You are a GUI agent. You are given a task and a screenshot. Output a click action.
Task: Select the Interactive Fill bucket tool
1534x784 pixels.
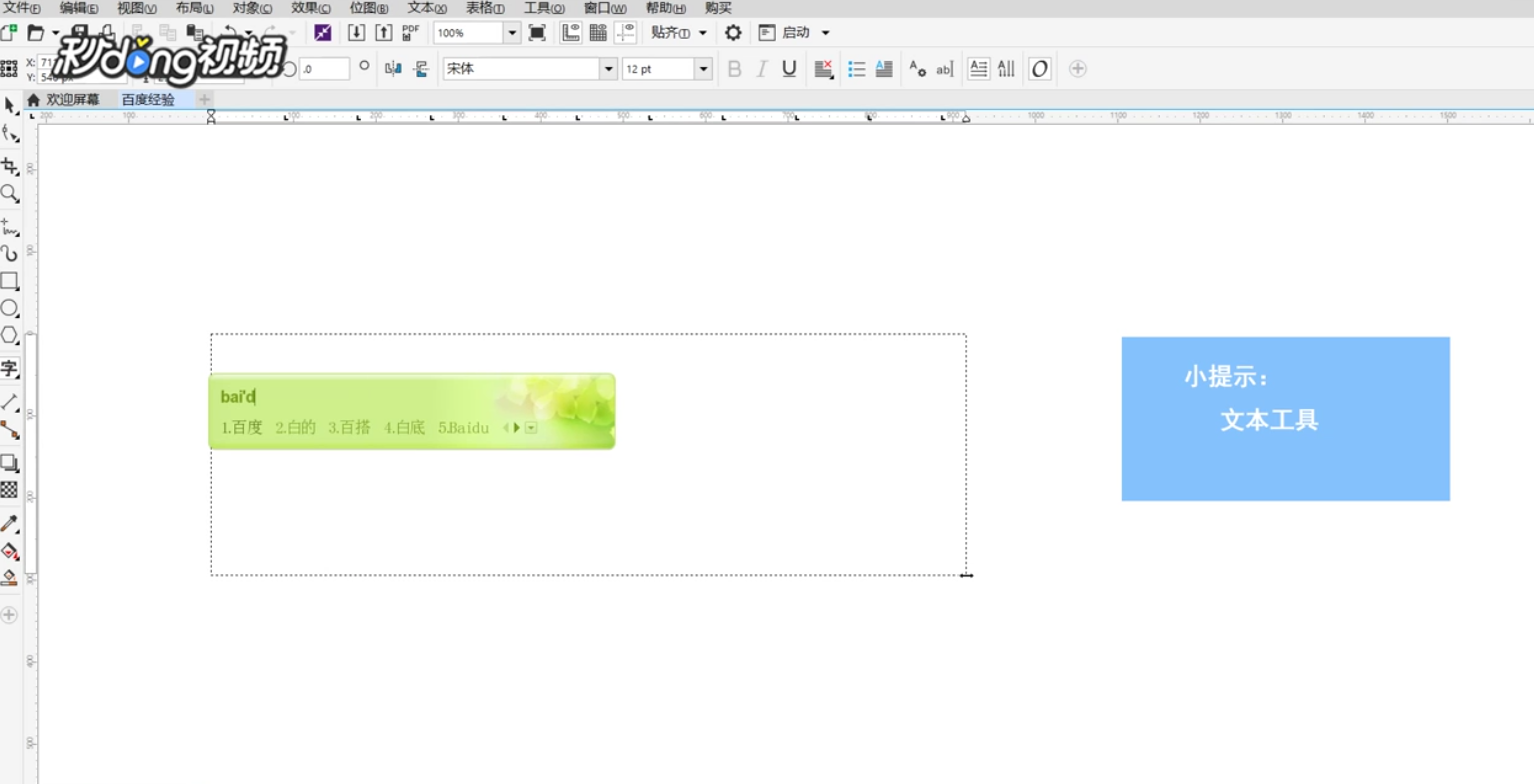point(10,550)
